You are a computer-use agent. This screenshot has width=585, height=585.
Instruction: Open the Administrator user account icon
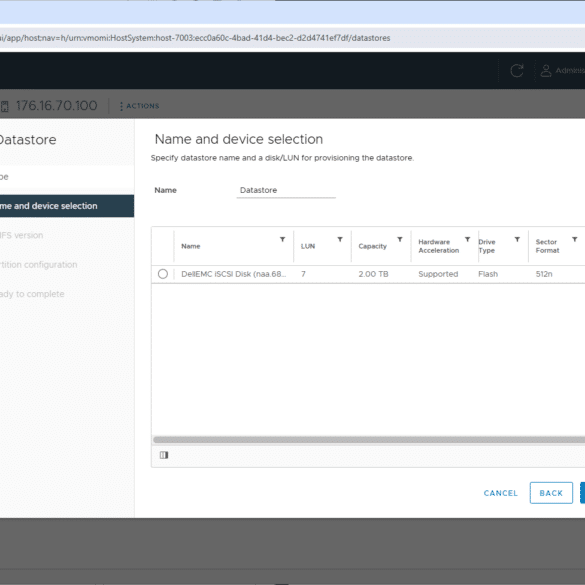coord(546,70)
